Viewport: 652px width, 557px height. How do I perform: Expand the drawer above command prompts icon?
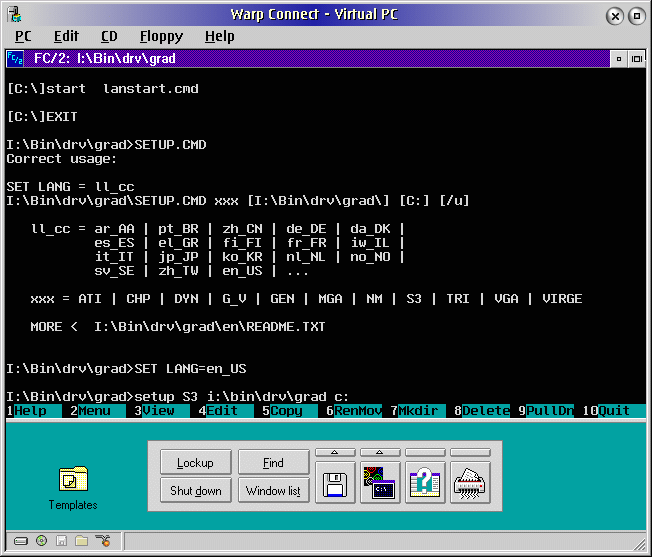[x=380, y=452]
